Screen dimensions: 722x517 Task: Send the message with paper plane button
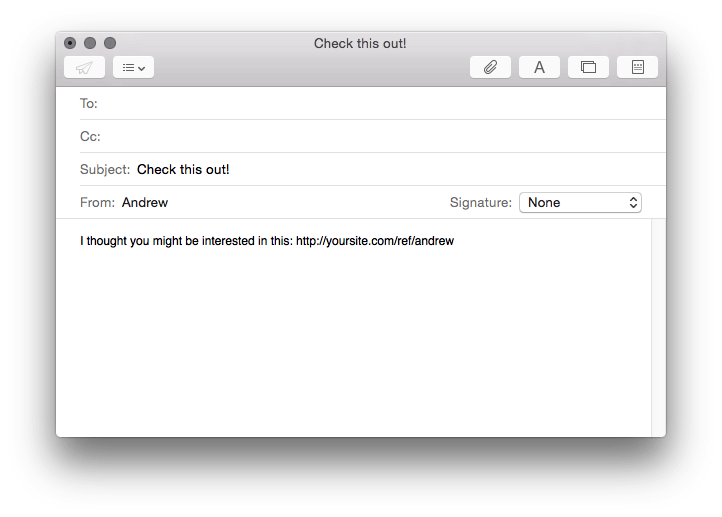coord(84,67)
